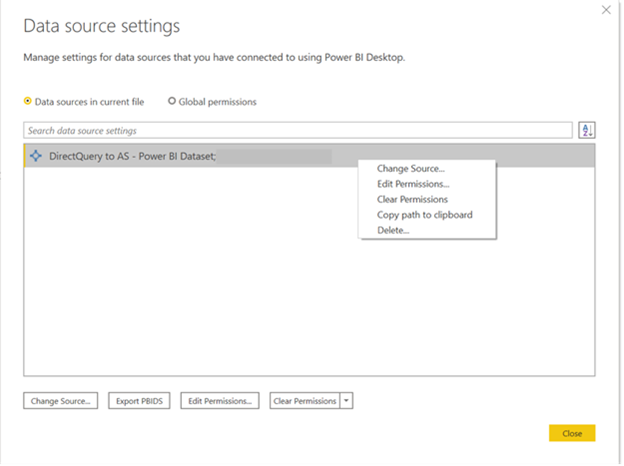Focus the Search data source settings field
624x466 pixels.
click(x=298, y=131)
